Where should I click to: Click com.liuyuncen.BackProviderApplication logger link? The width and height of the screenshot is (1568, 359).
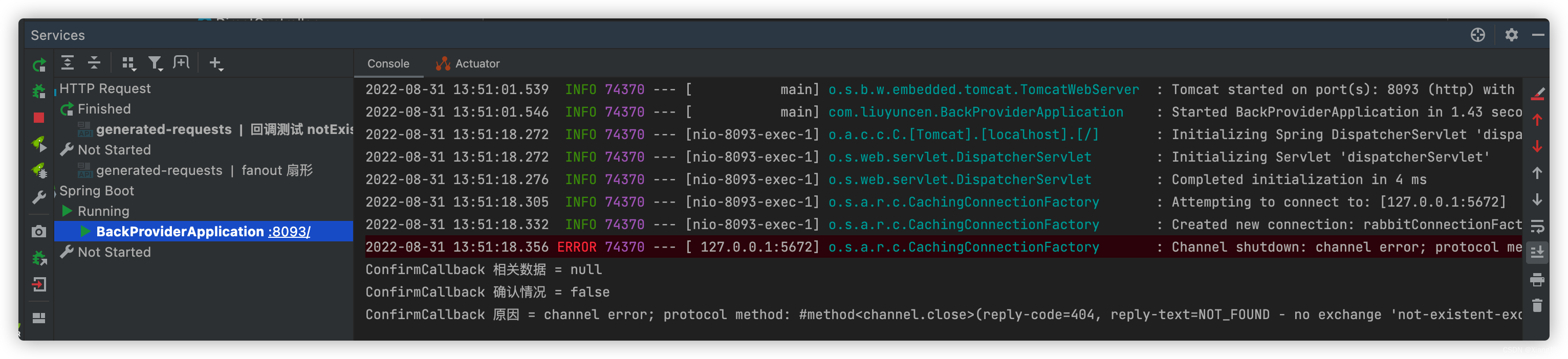(x=975, y=113)
